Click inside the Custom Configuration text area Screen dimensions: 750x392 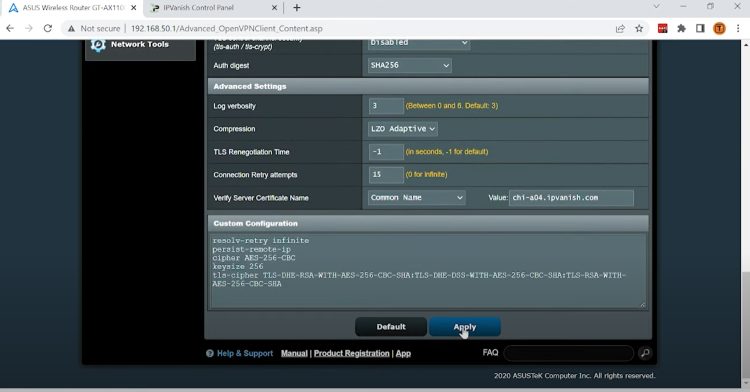(x=428, y=271)
